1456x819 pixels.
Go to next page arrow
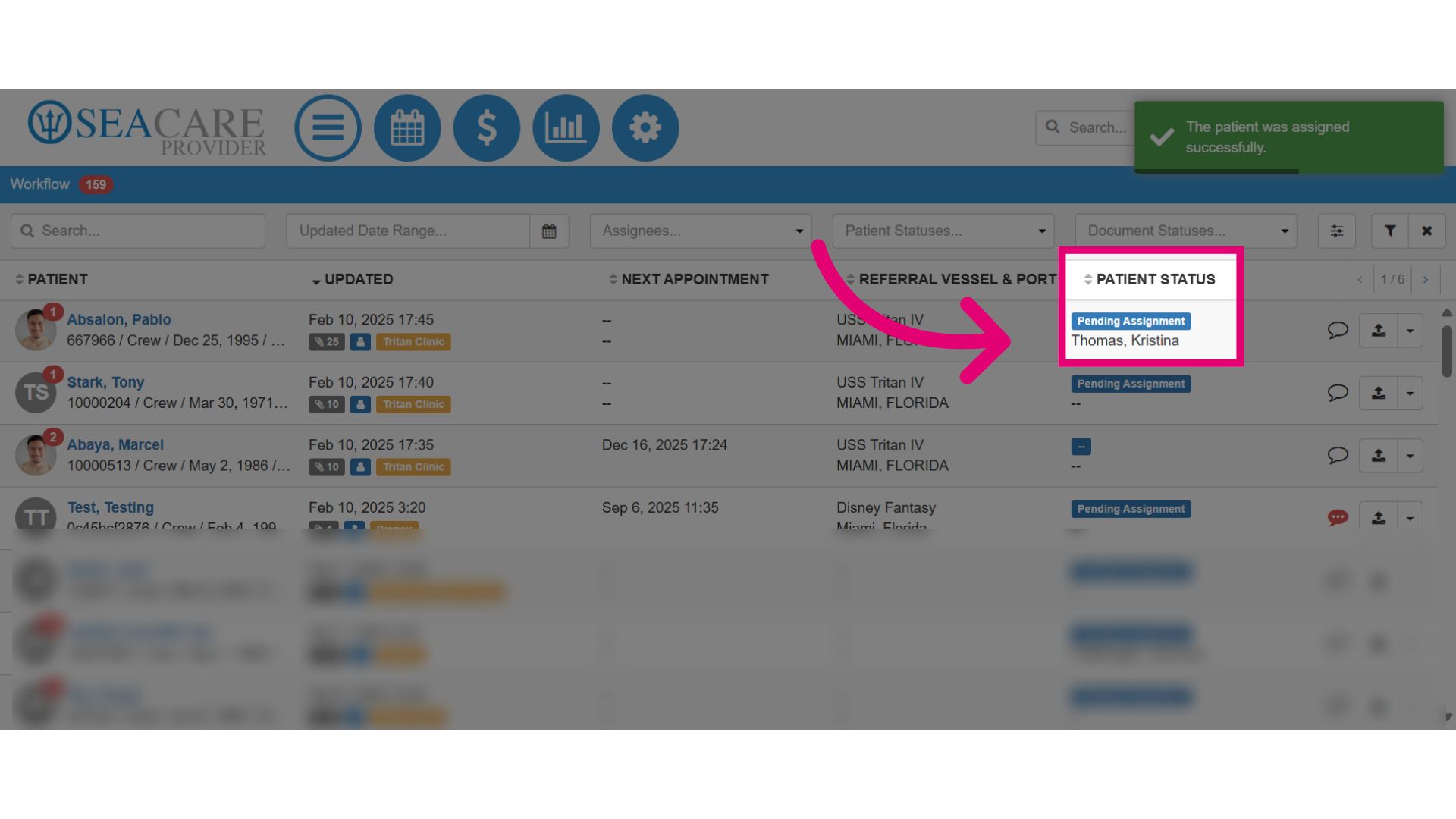pyautogui.click(x=1426, y=280)
